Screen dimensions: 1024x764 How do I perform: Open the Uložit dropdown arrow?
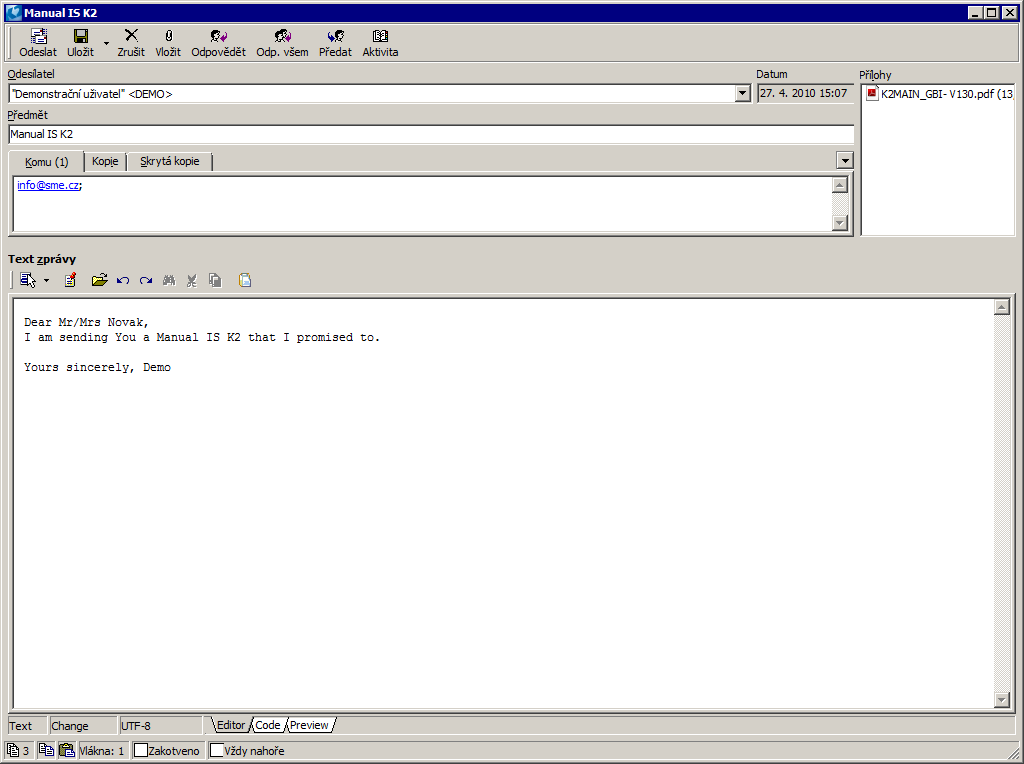(x=106, y=44)
